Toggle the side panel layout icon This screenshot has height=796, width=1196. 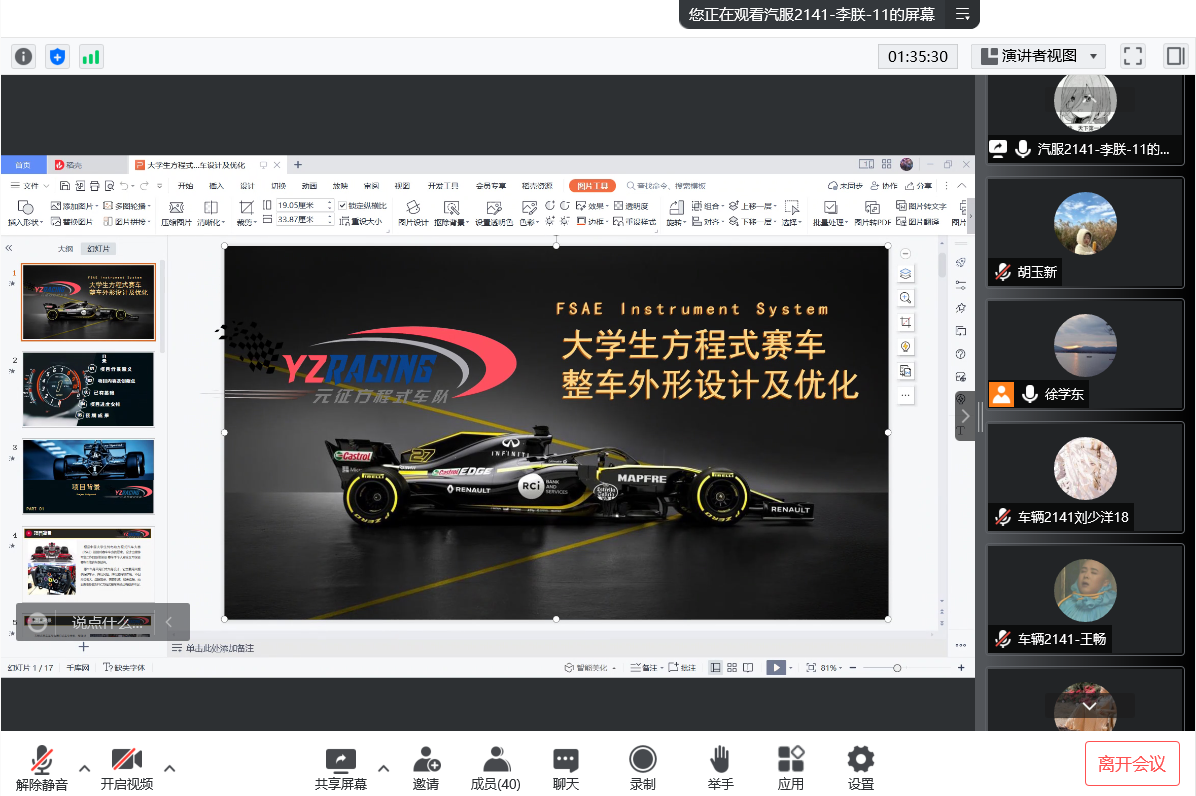point(1175,56)
